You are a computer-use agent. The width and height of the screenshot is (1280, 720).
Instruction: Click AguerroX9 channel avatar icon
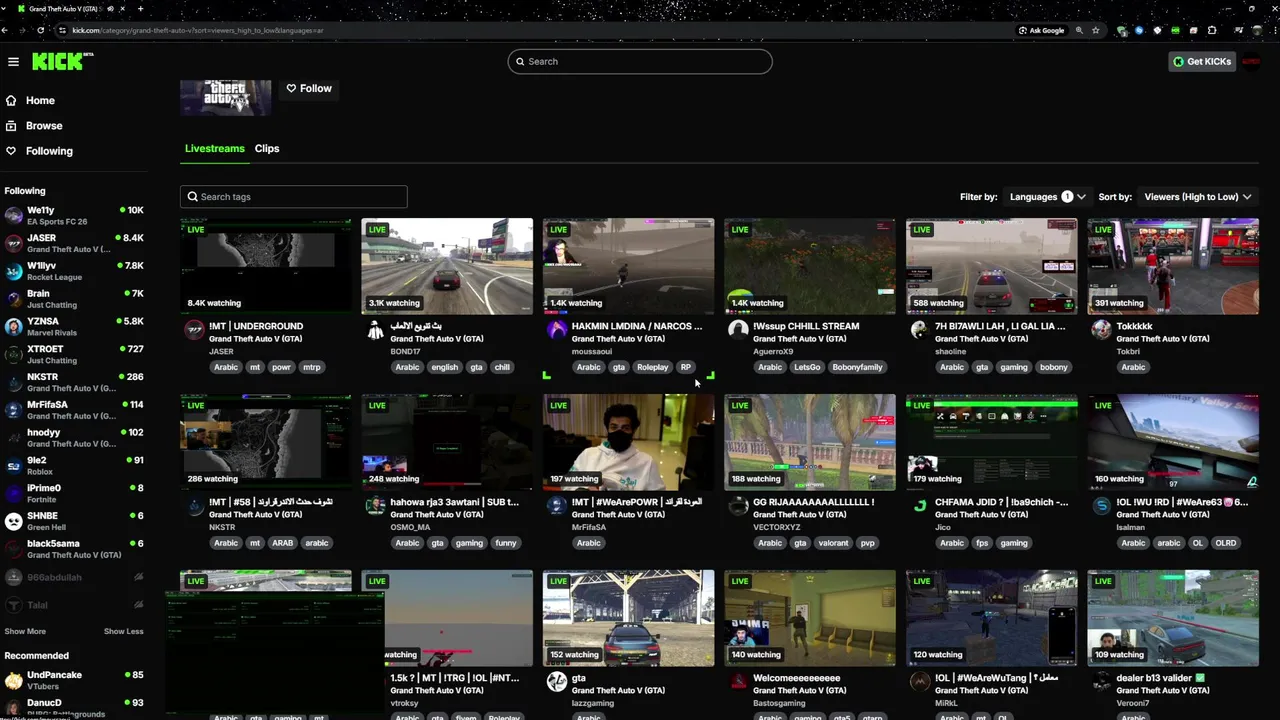(x=738, y=330)
